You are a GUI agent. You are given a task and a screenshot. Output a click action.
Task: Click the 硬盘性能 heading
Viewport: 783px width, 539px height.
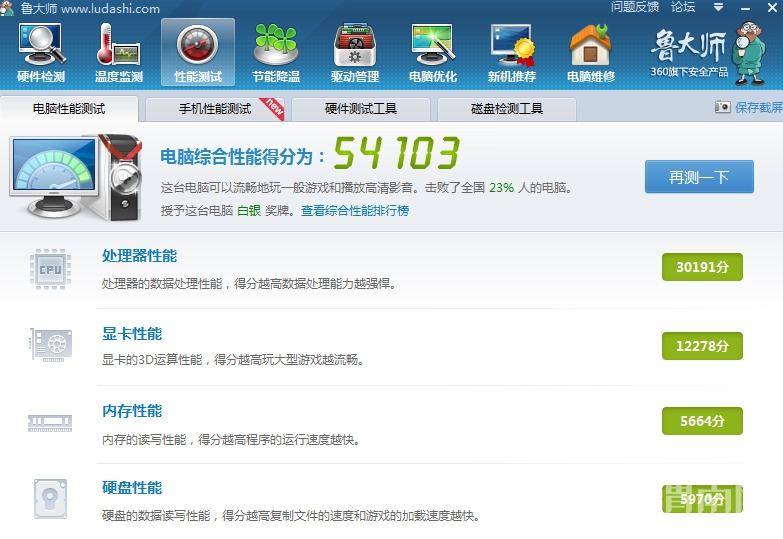(132, 488)
